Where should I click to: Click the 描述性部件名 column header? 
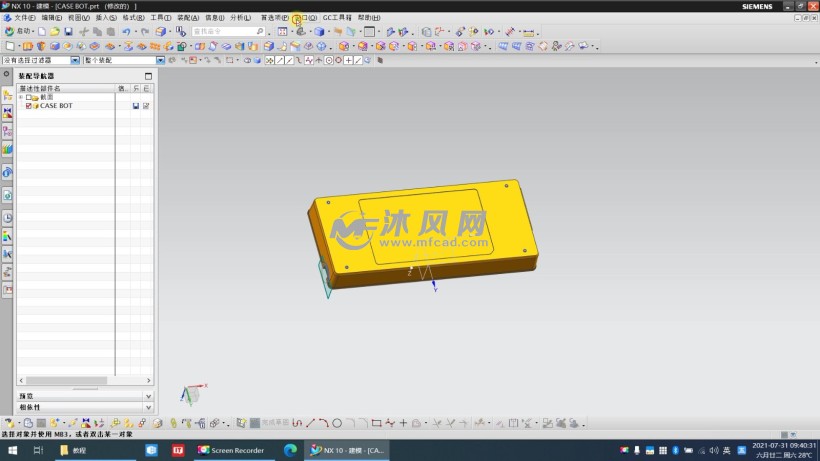[x=66, y=88]
